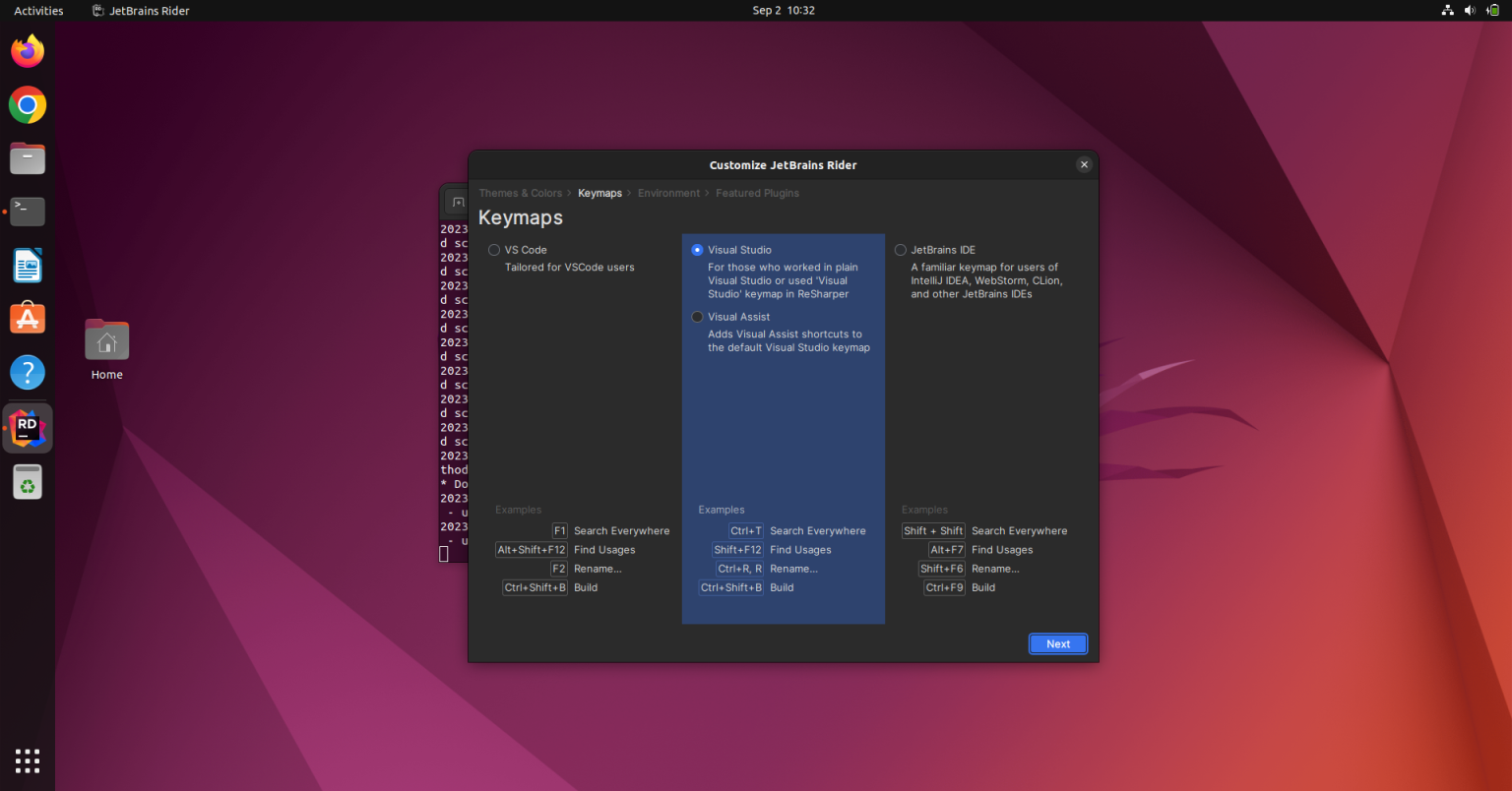Open Firefox from the dock
This screenshot has height=791, width=1512.
pyautogui.click(x=27, y=50)
